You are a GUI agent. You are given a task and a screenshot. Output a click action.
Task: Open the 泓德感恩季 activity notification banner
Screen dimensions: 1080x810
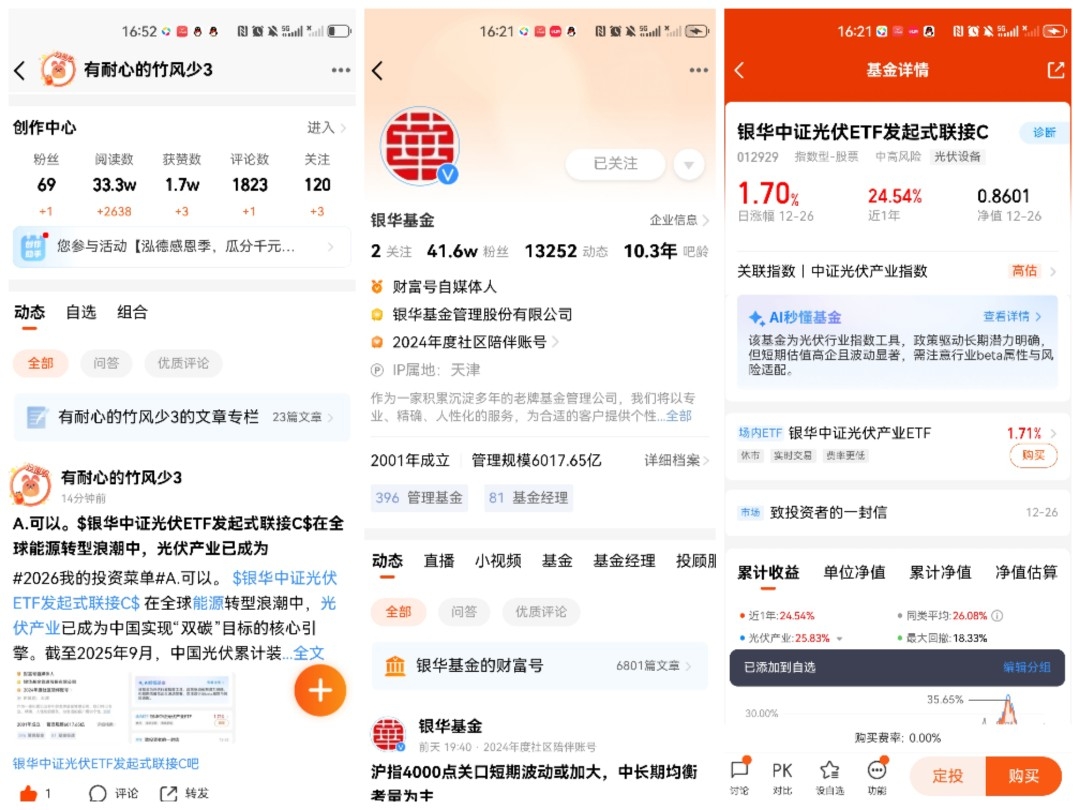[181, 247]
